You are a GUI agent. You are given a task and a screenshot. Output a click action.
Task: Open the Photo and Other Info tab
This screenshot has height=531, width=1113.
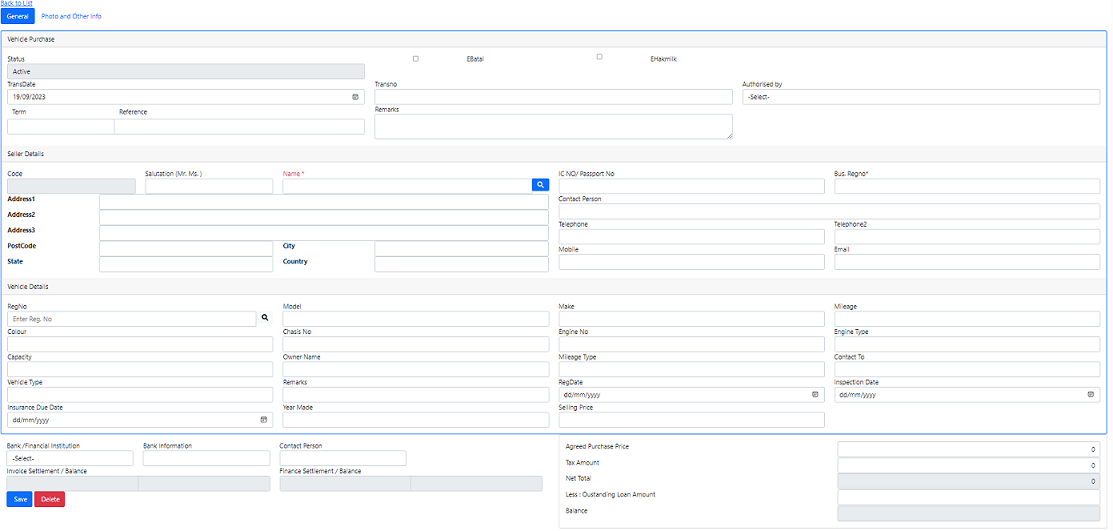click(71, 16)
